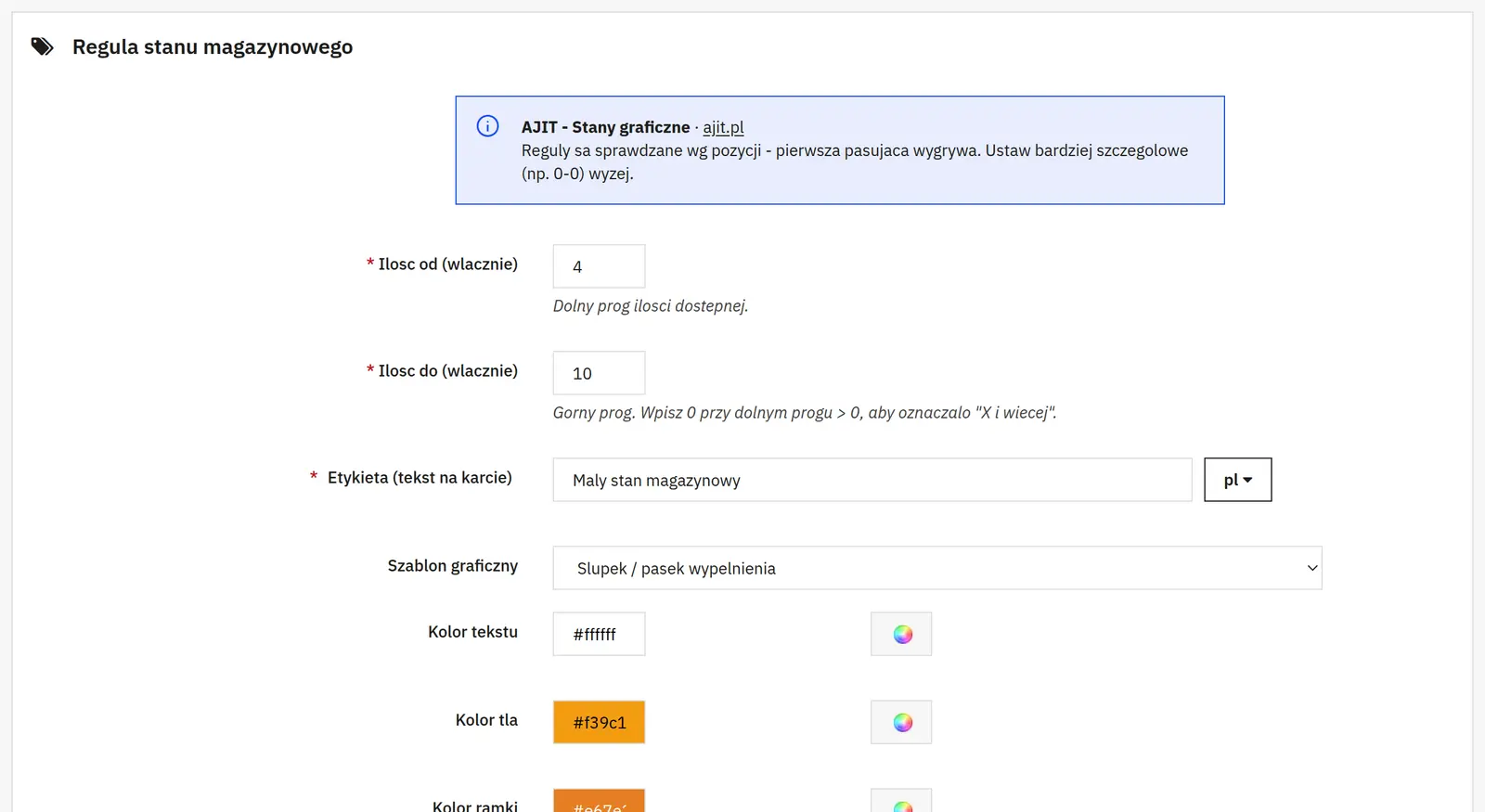Open color picker for Kolor tekstu
This screenshot has height=812, width=1485.
[901, 634]
